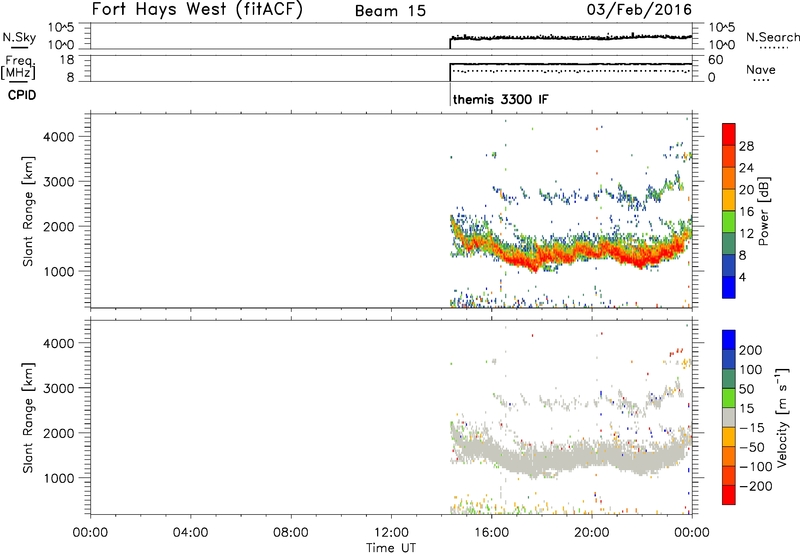Click '1000' on the velocity panel axis
This screenshot has width=800, height=554.
coord(59,478)
